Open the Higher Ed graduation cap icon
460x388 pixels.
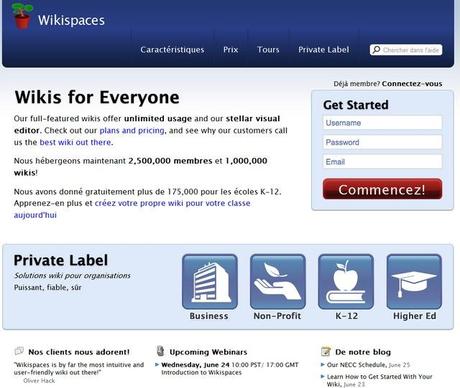click(414, 282)
